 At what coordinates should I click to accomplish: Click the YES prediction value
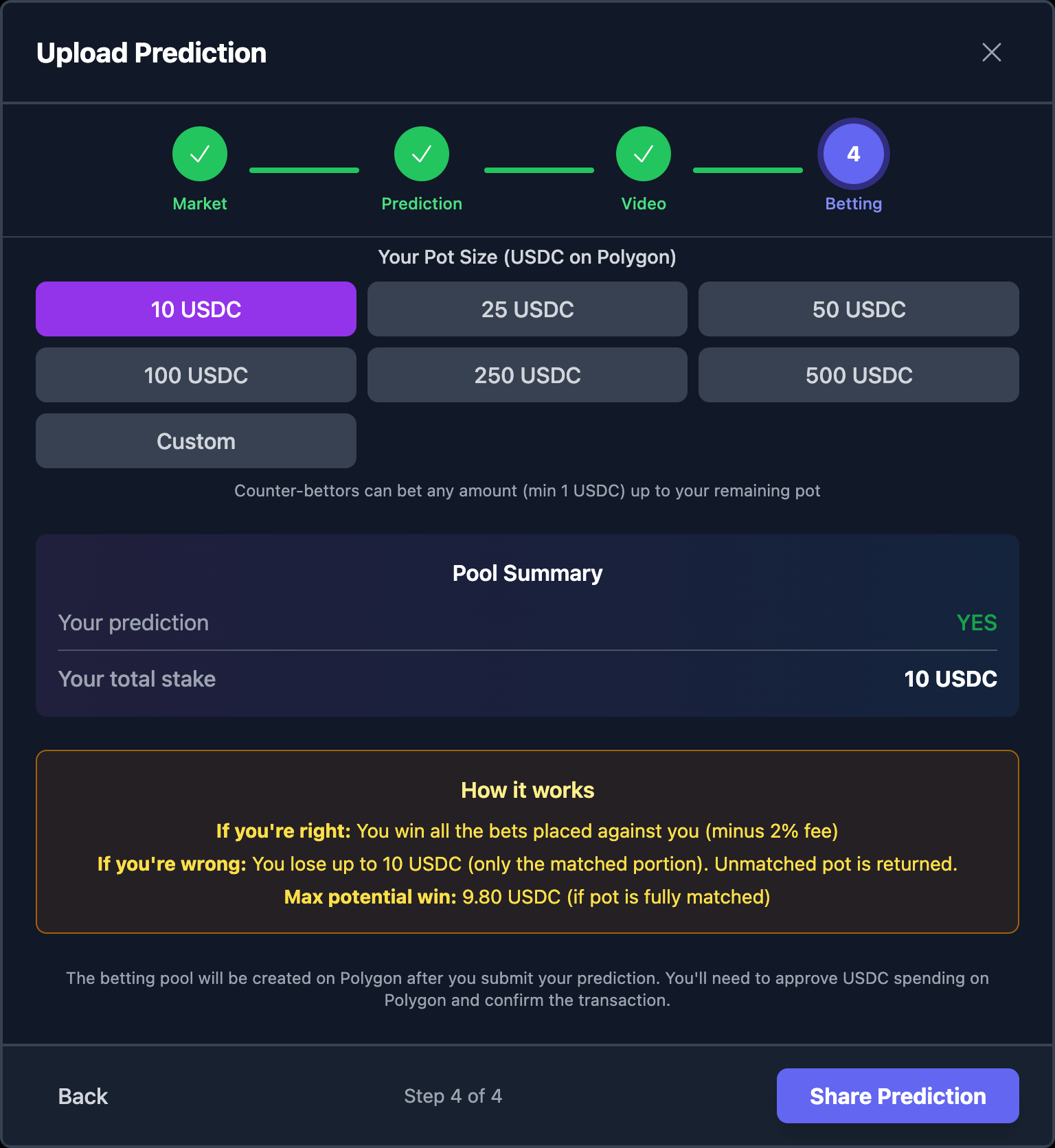[976, 623]
